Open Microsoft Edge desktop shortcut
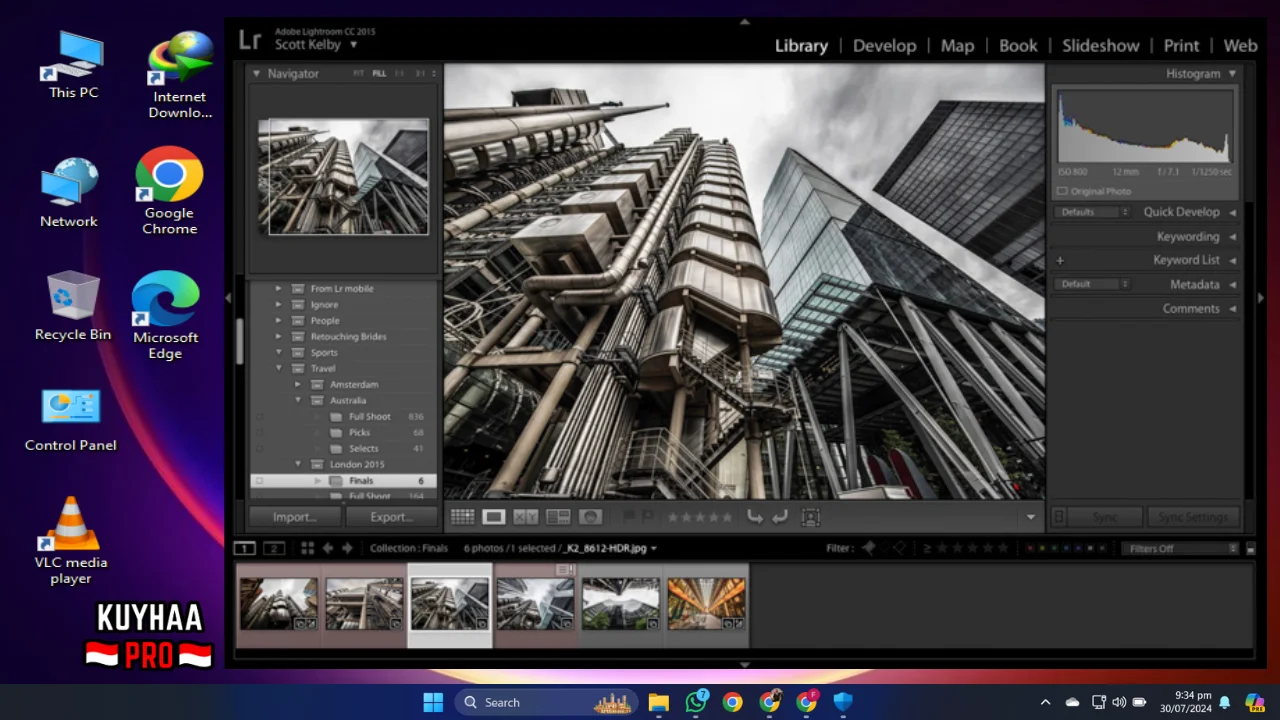1280x720 pixels. pos(165,315)
